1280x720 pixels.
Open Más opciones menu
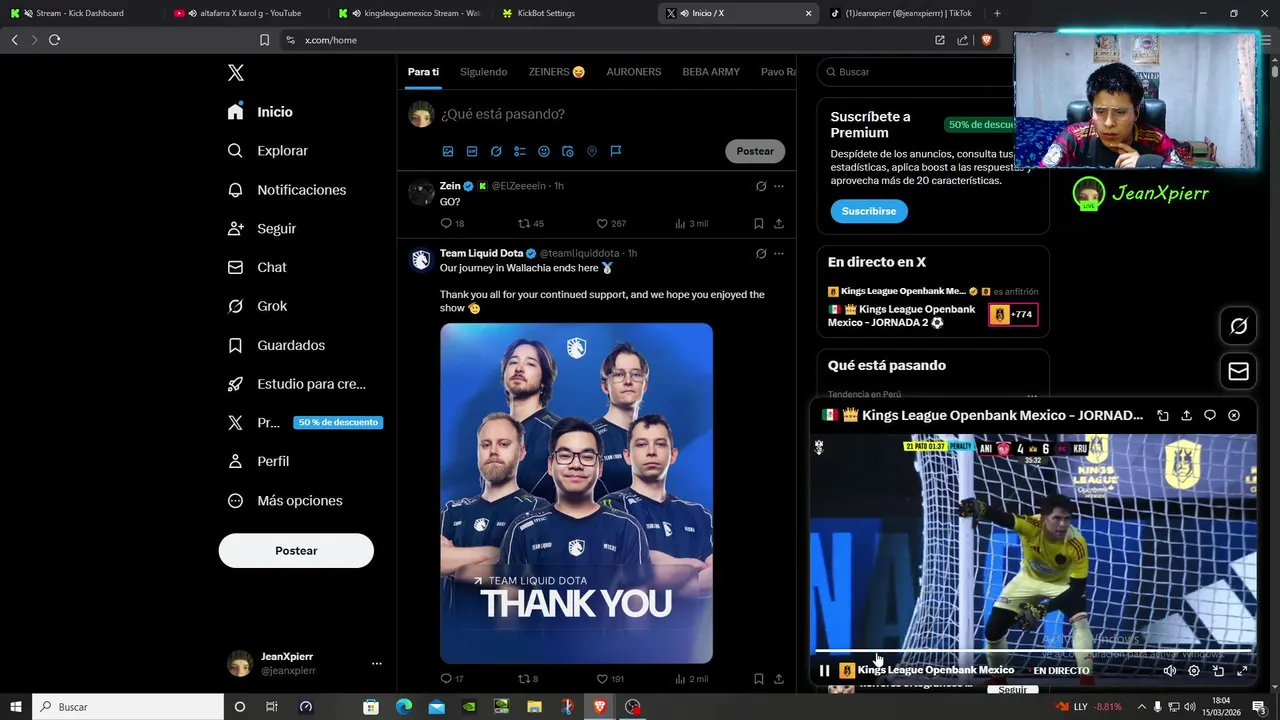click(285, 500)
